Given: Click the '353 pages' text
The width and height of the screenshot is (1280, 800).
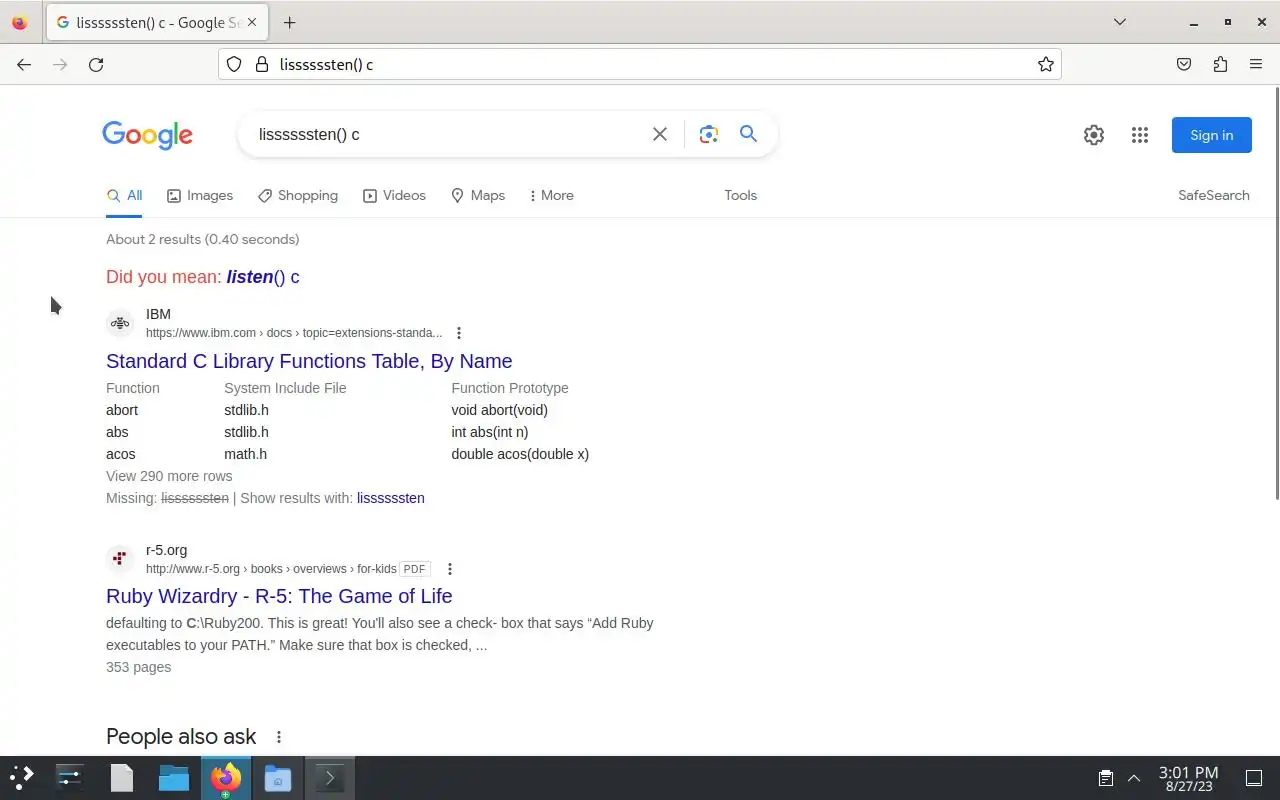Looking at the screenshot, I should [x=138, y=667].
